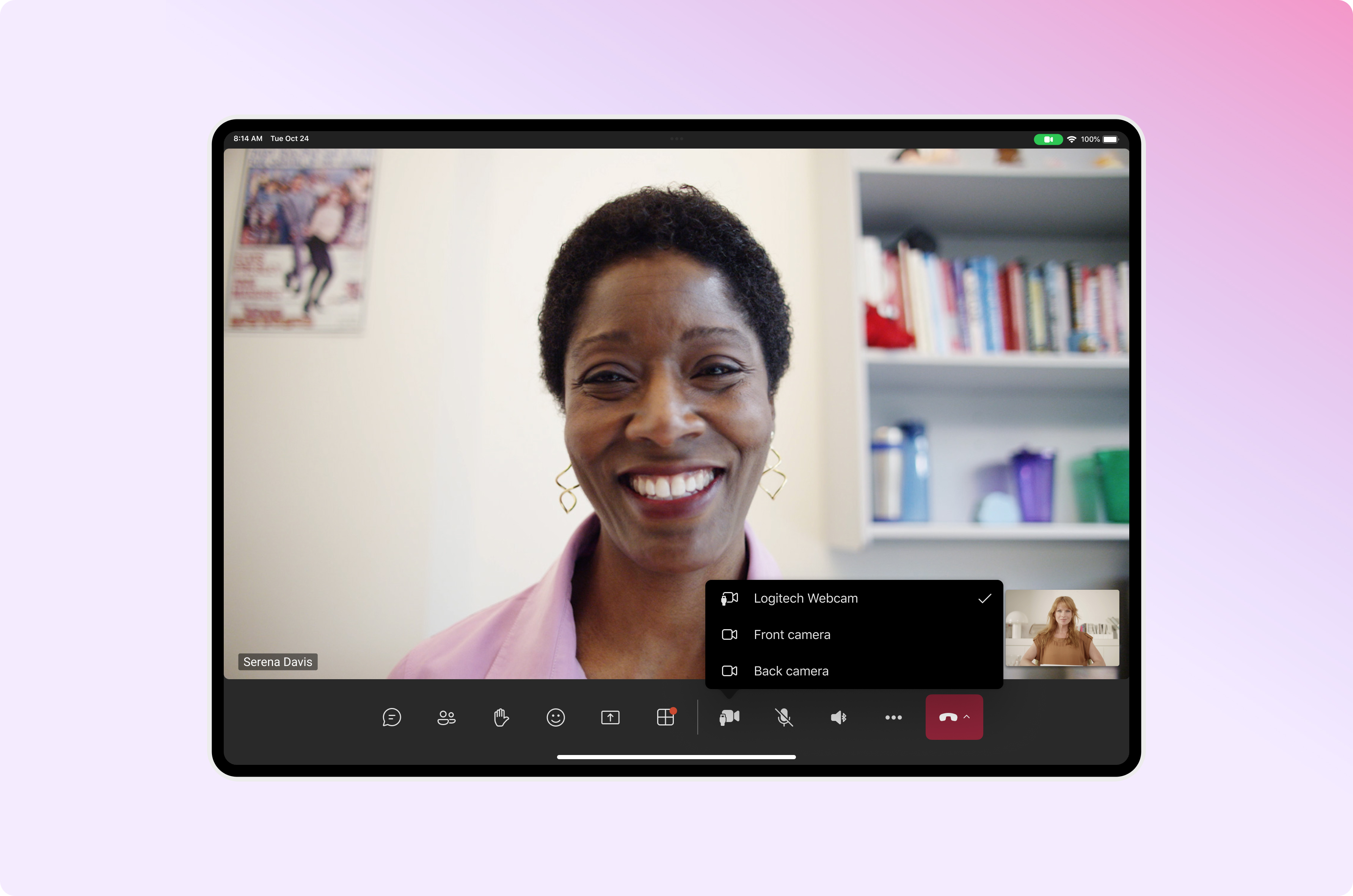Open the meeting chat icon

point(392,717)
